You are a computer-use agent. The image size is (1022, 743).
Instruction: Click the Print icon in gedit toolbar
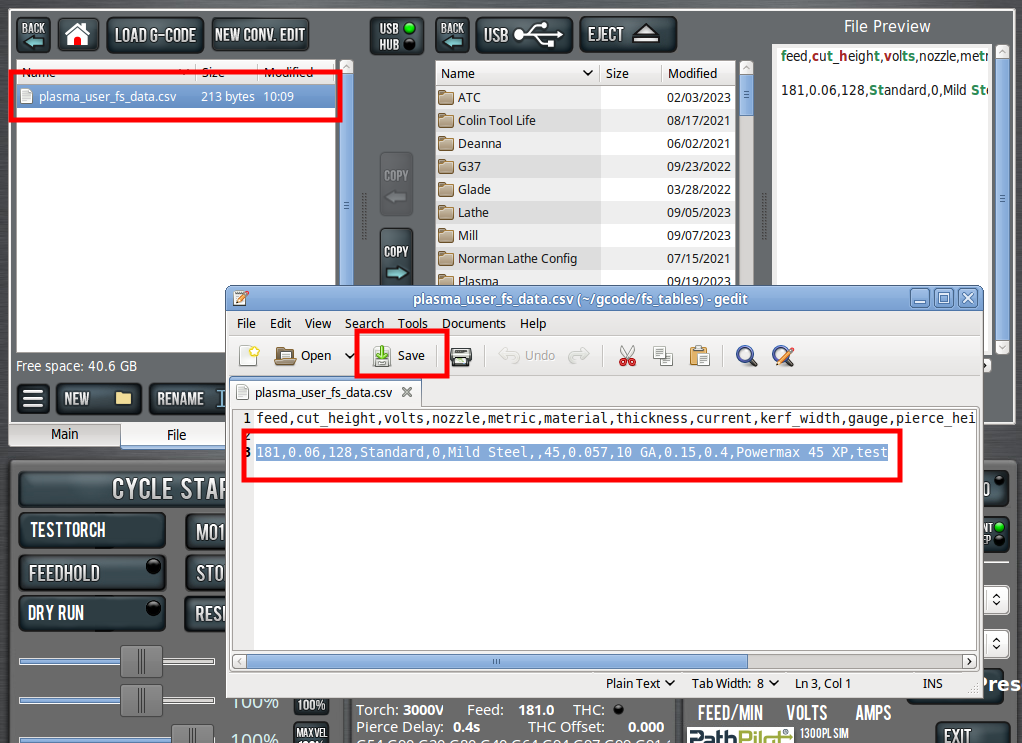[461, 355]
